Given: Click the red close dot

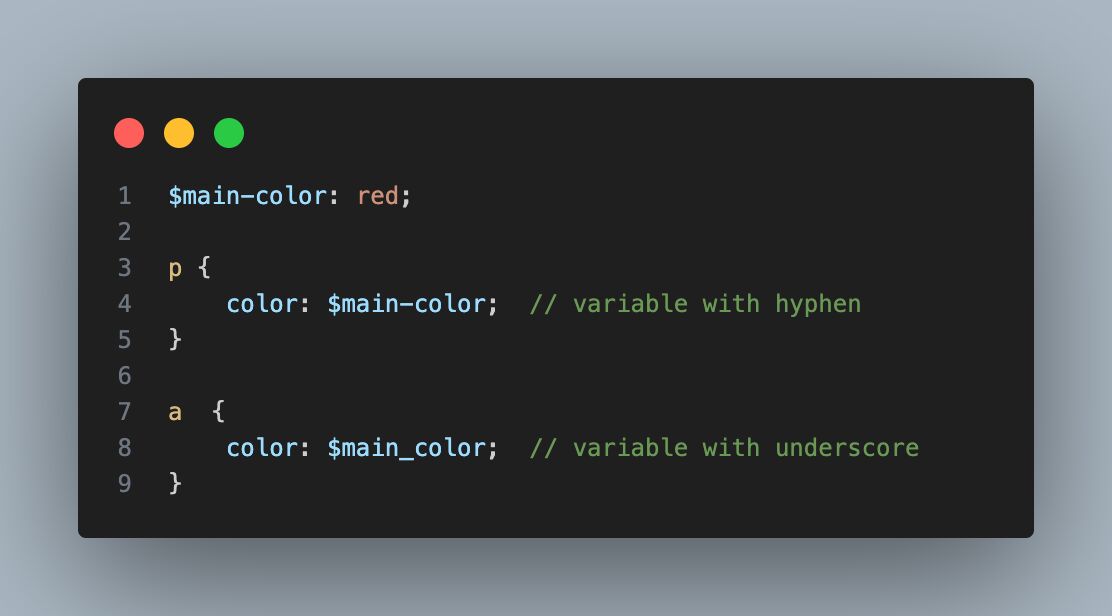Looking at the screenshot, I should 129,133.
